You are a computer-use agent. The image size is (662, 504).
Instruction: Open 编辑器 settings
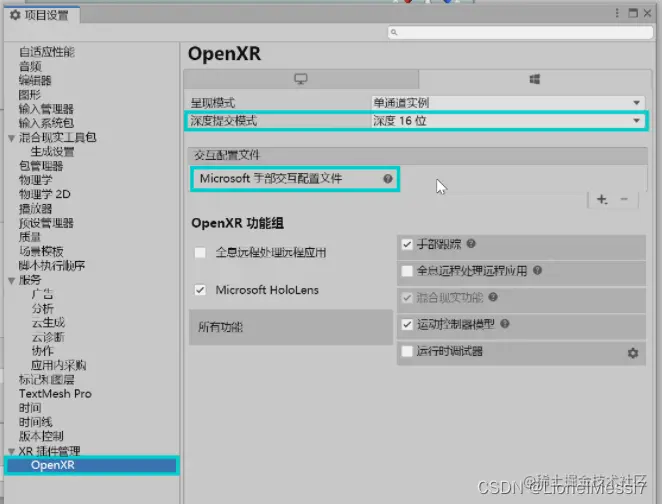[x=35, y=80]
